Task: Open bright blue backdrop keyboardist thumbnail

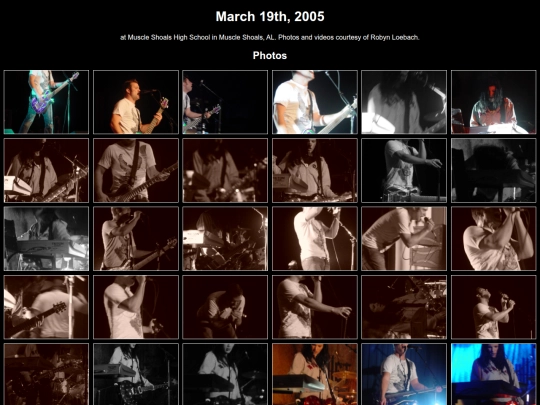Action: click(494, 374)
